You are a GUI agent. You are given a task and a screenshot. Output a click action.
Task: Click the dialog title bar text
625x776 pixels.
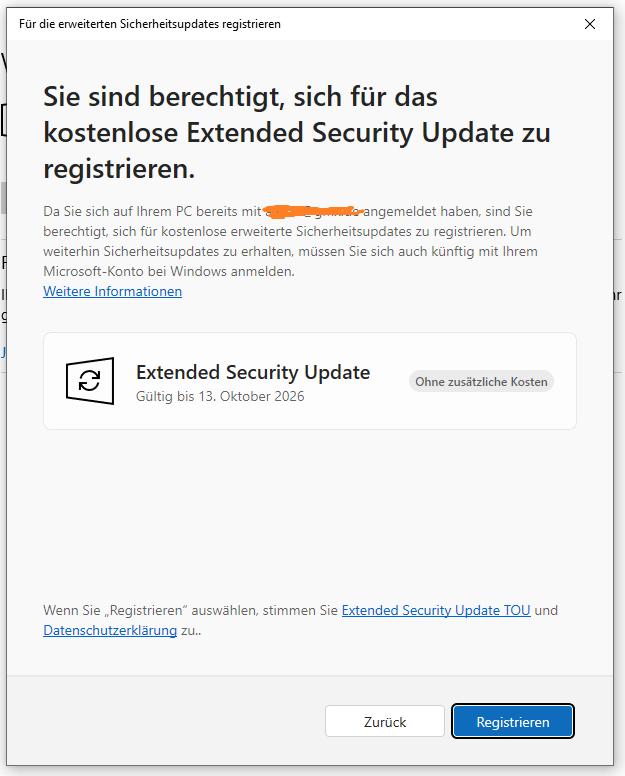click(149, 24)
